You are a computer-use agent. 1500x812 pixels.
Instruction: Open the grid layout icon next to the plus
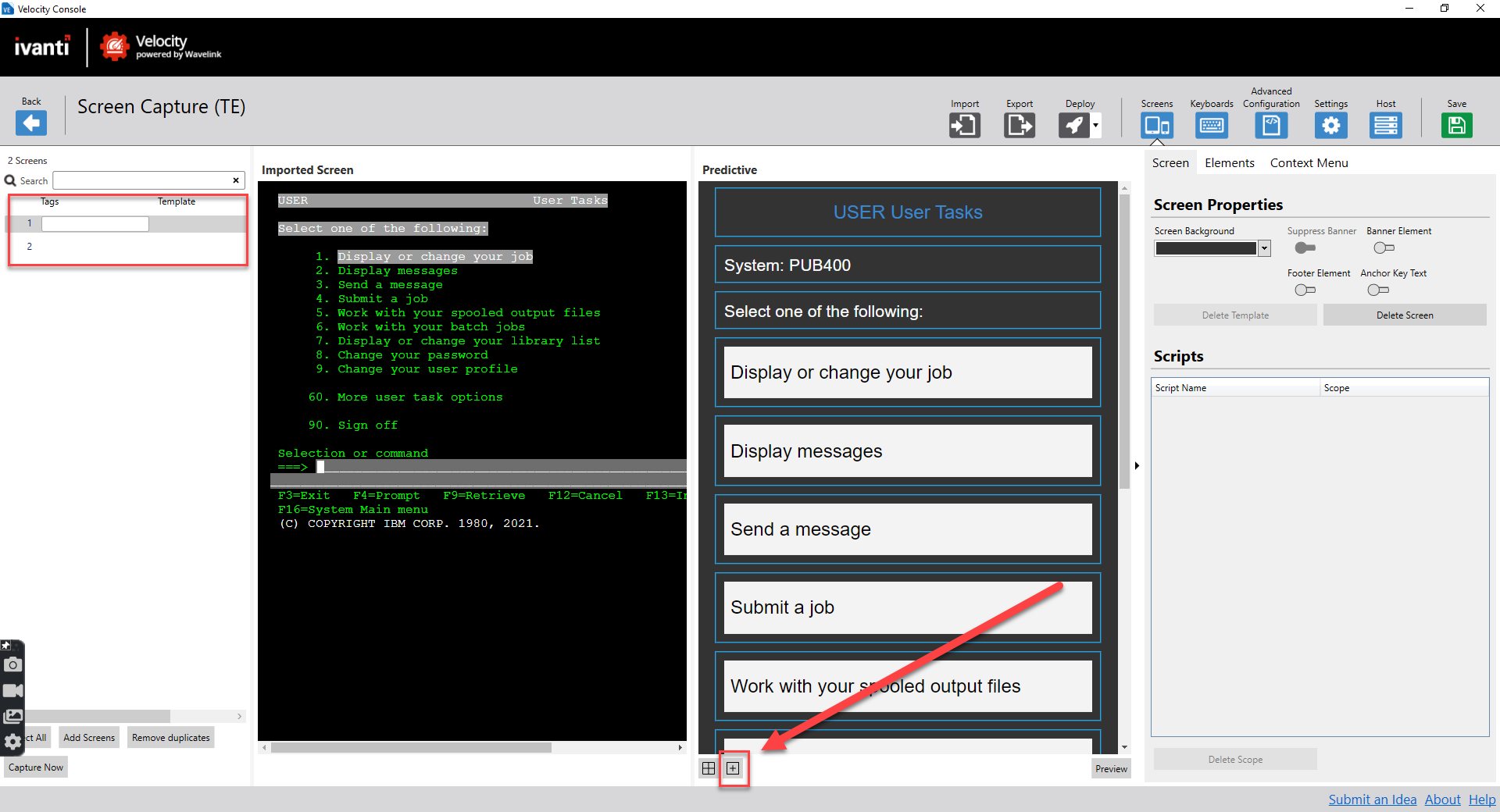click(708, 768)
